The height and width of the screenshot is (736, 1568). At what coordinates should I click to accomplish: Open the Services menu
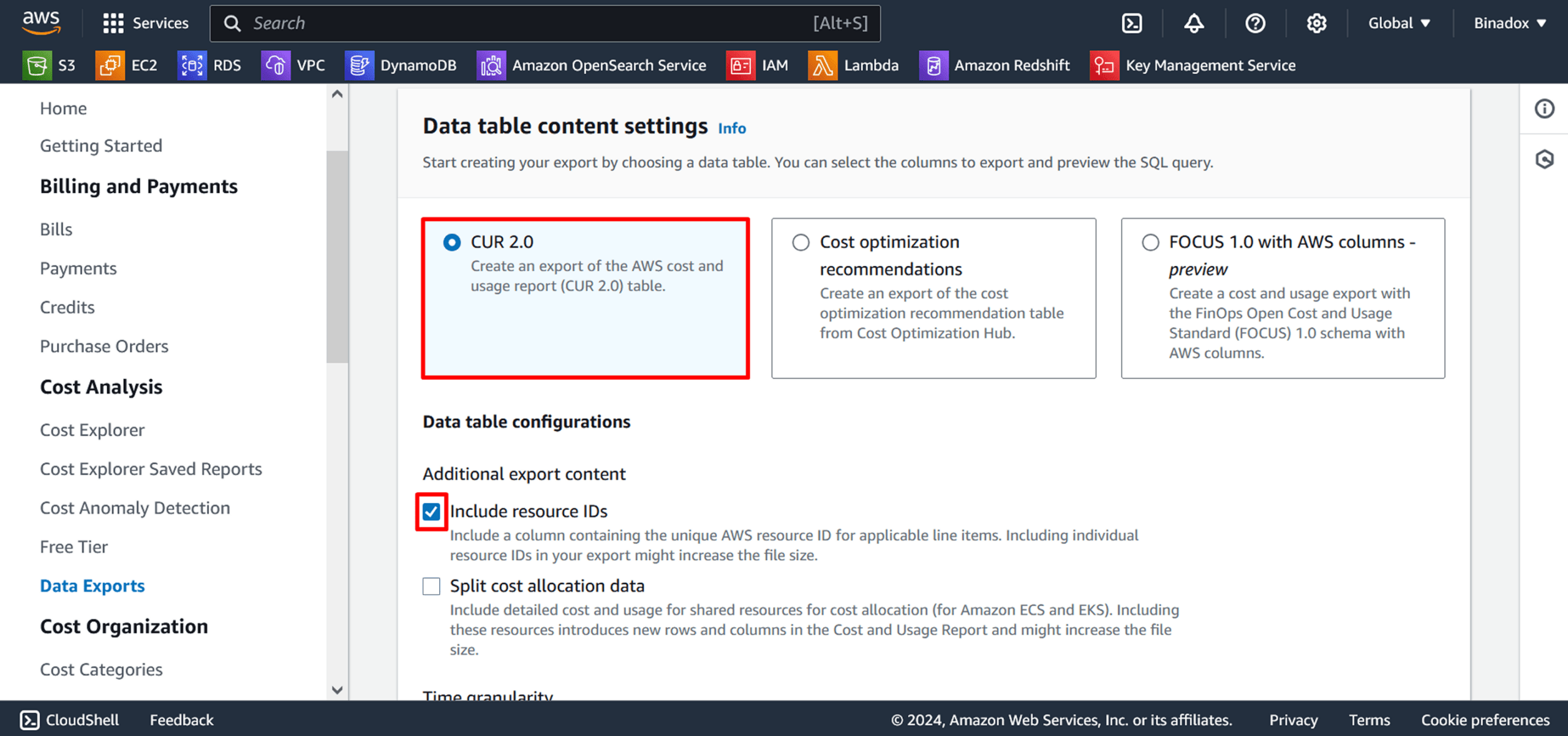click(x=146, y=23)
